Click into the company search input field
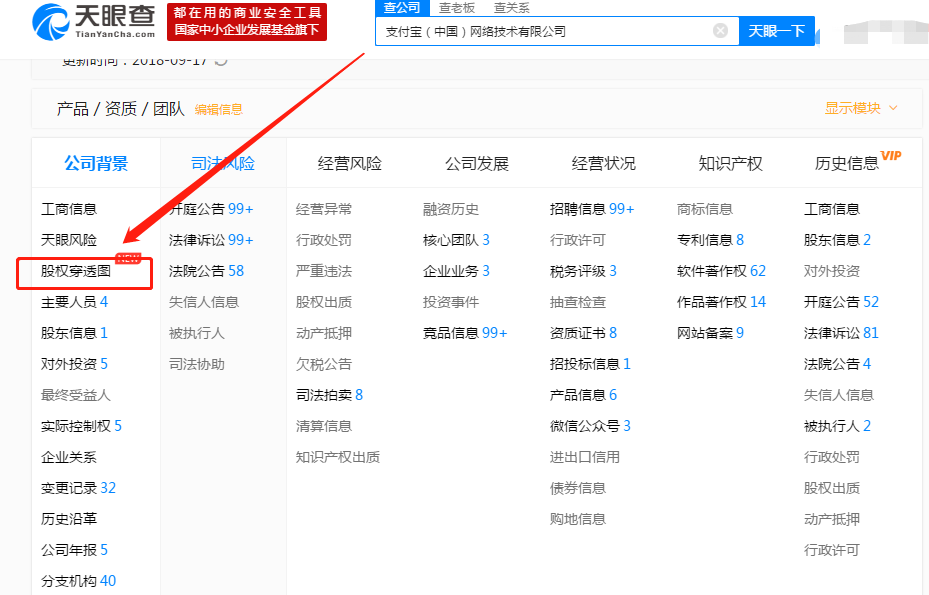The image size is (929, 595). pyautogui.click(x=545, y=31)
